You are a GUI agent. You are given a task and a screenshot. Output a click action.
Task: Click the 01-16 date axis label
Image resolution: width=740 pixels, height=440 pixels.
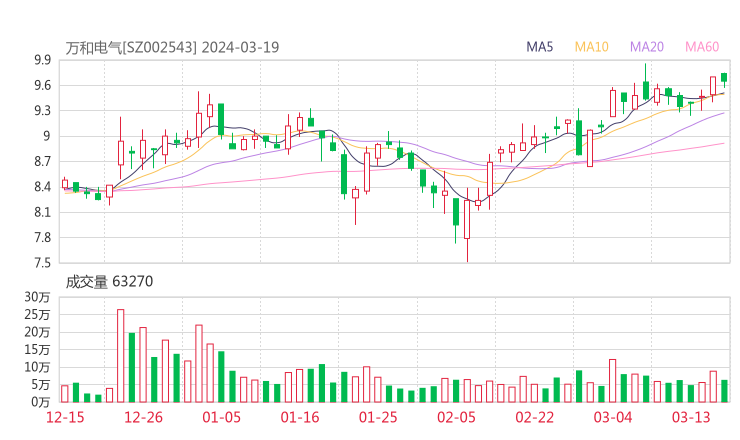pos(300,417)
